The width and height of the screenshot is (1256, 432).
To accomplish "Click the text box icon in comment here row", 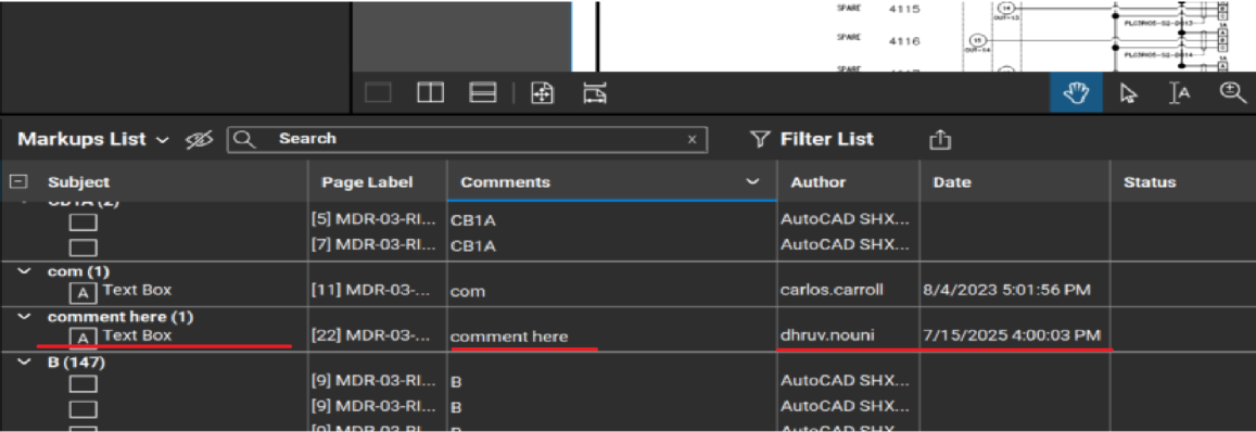I will (83, 338).
